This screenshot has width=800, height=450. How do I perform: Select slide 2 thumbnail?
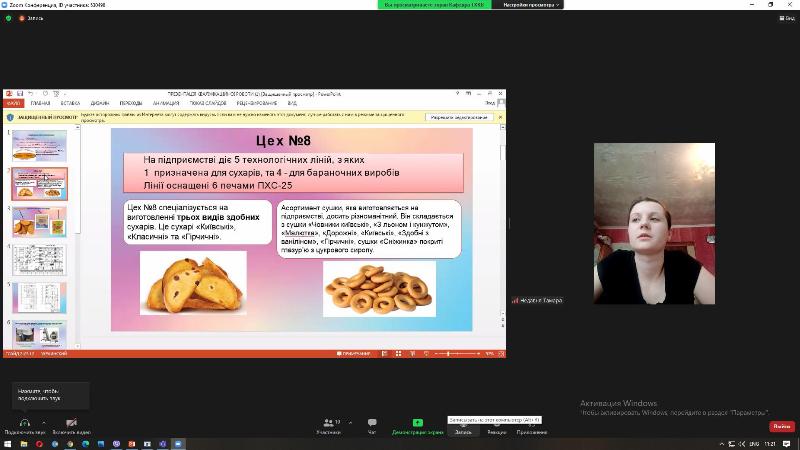pyautogui.click(x=39, y=184)
